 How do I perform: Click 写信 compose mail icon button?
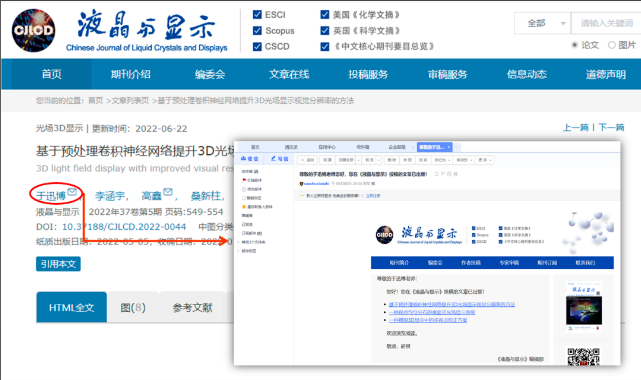pyautogui.click(x=280, y=159)
